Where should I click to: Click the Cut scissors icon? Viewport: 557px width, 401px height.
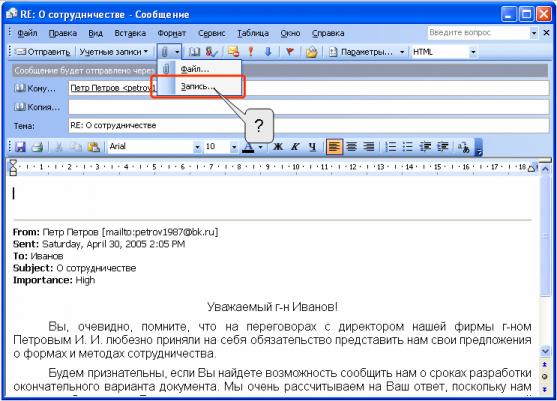59,147
